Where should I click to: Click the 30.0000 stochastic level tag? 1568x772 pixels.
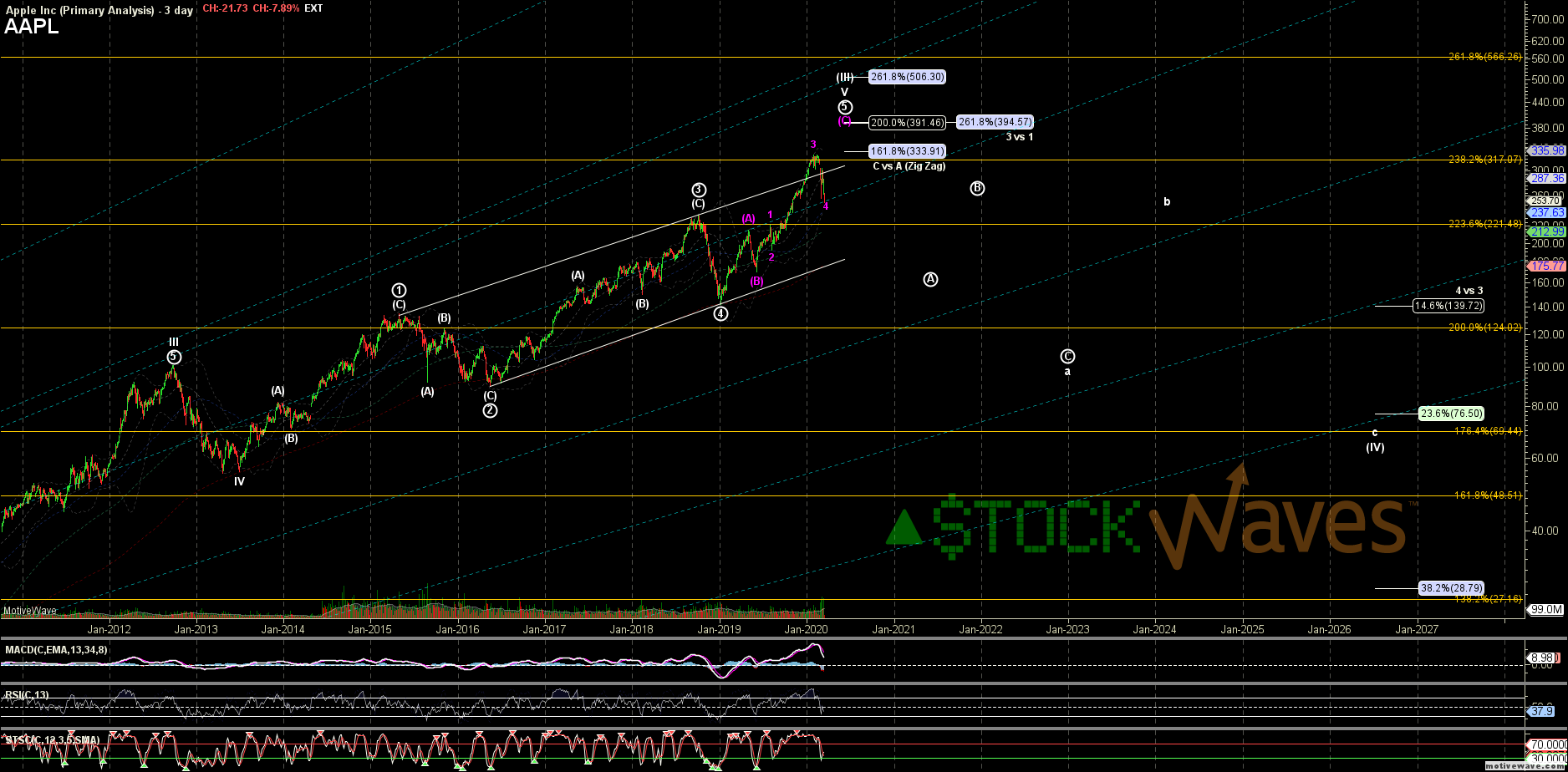click(x=1547, y=760)
